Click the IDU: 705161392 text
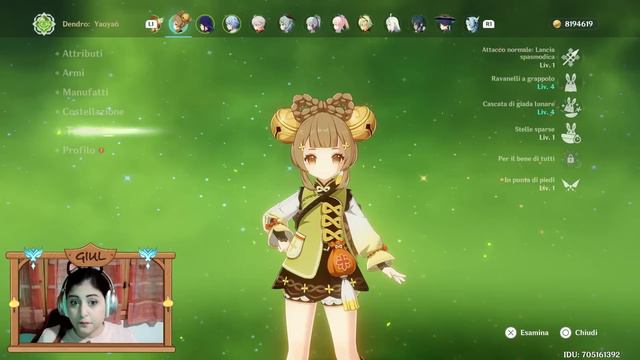The width and height of the screenshot is (640, 360). tap(591, 355)
